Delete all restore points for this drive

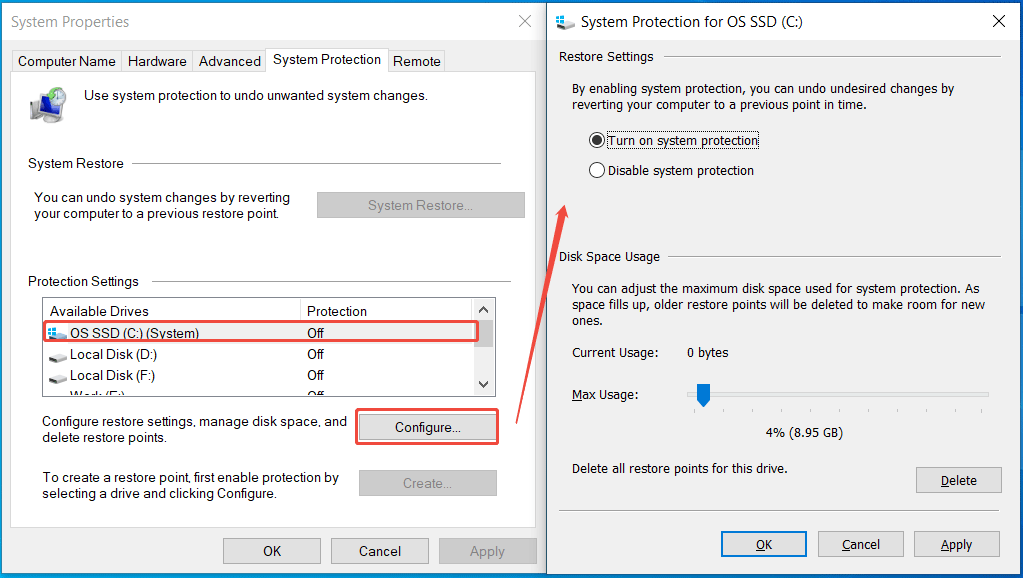click(957, 479)
